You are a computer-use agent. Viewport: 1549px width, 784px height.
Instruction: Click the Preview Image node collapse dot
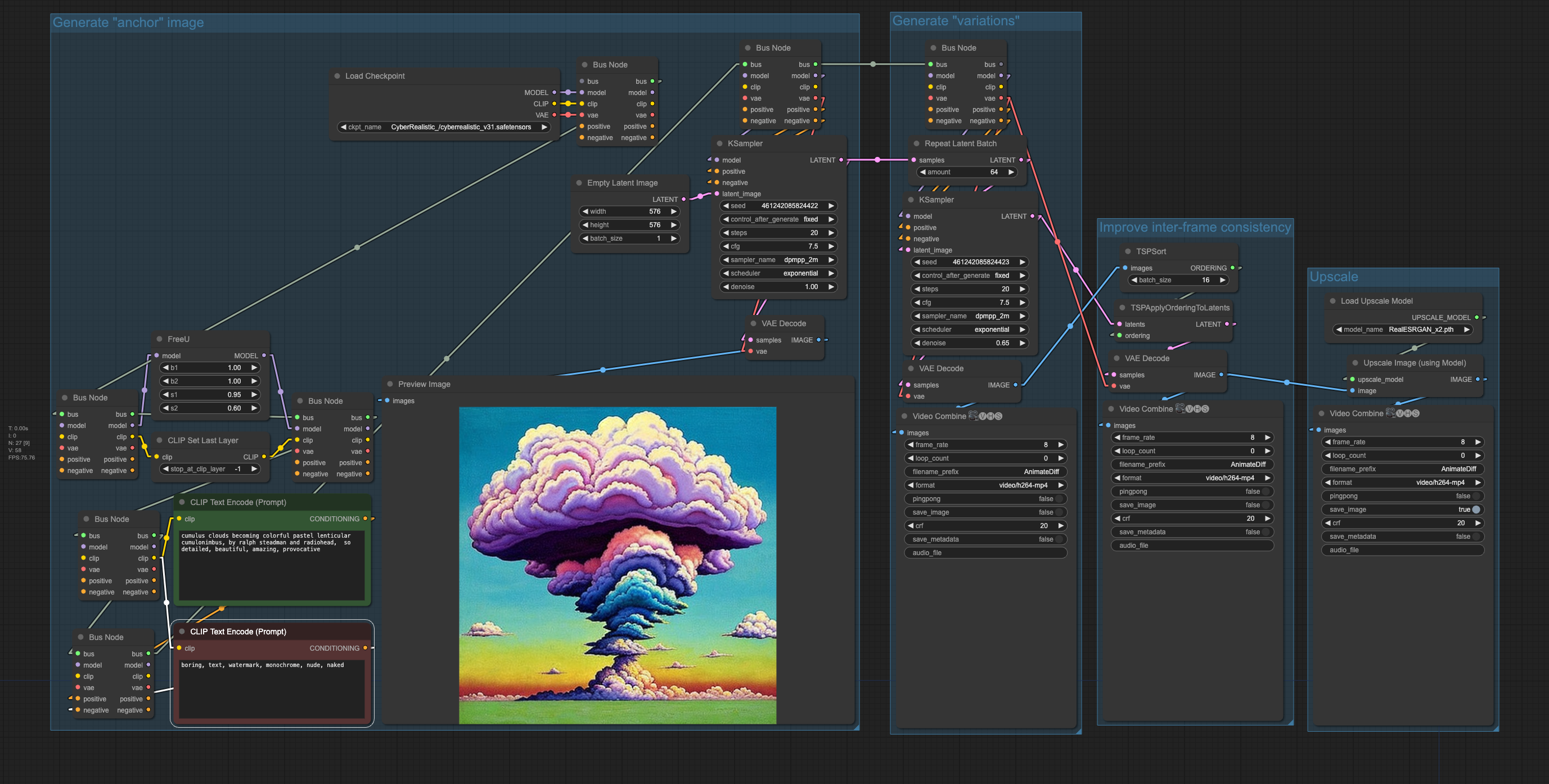390,384
